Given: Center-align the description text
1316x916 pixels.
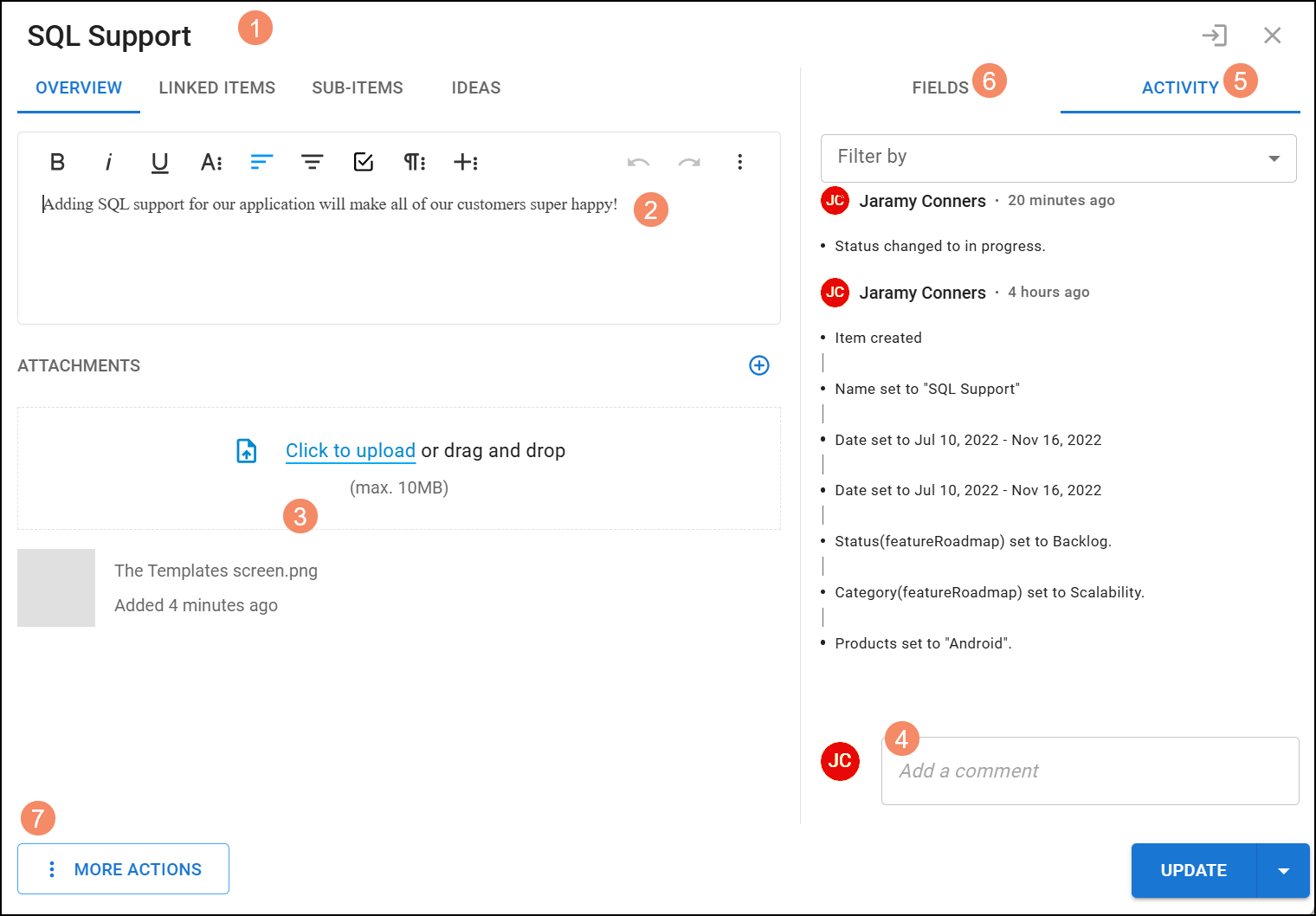Looking at the screenshot, I should (312, 162).
